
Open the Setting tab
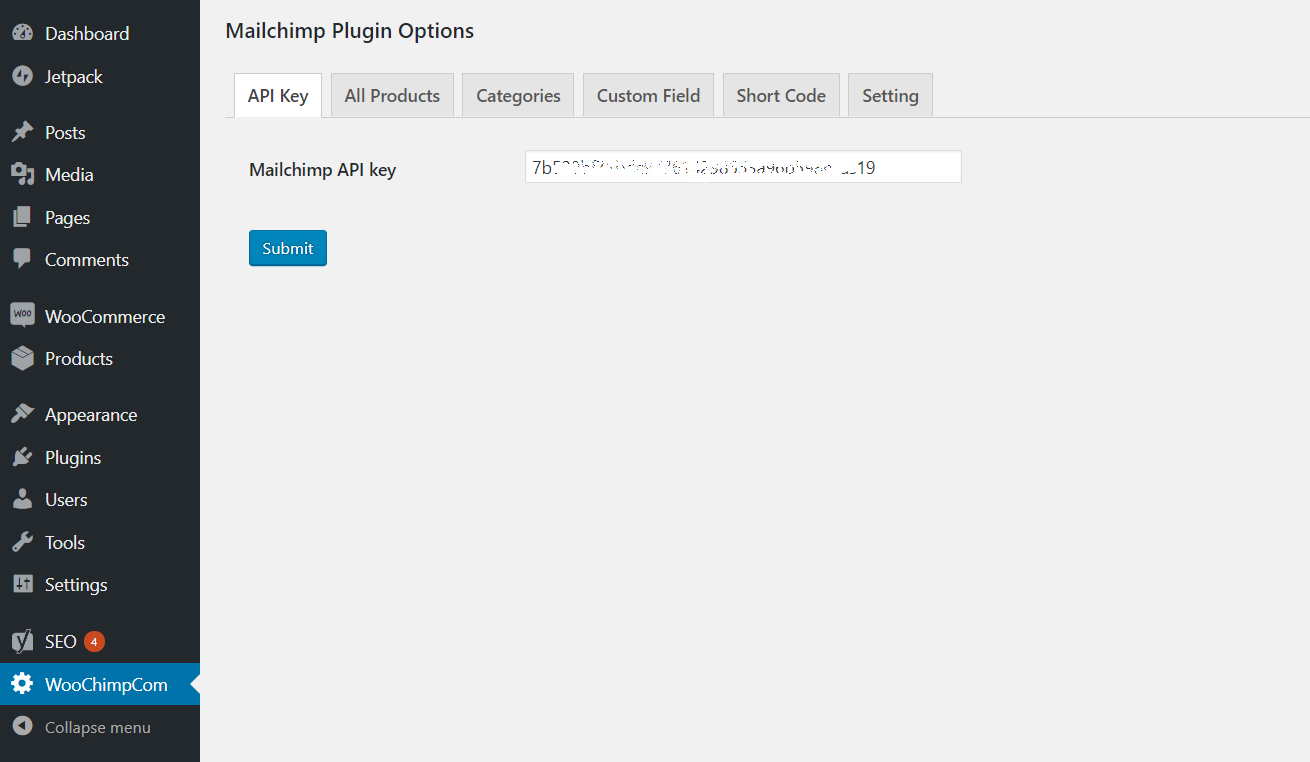pyautogui.click(x=890, y=96)
